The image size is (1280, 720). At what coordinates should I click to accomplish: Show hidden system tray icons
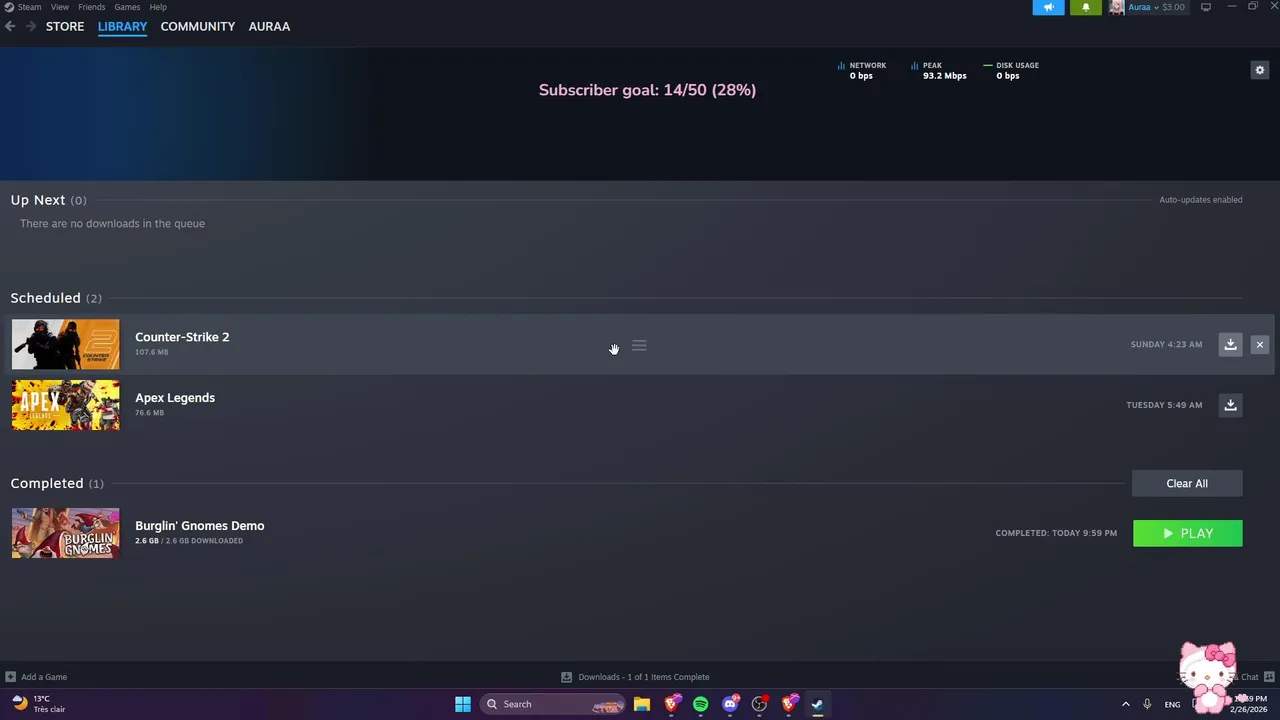click(x=1125, y=704)
